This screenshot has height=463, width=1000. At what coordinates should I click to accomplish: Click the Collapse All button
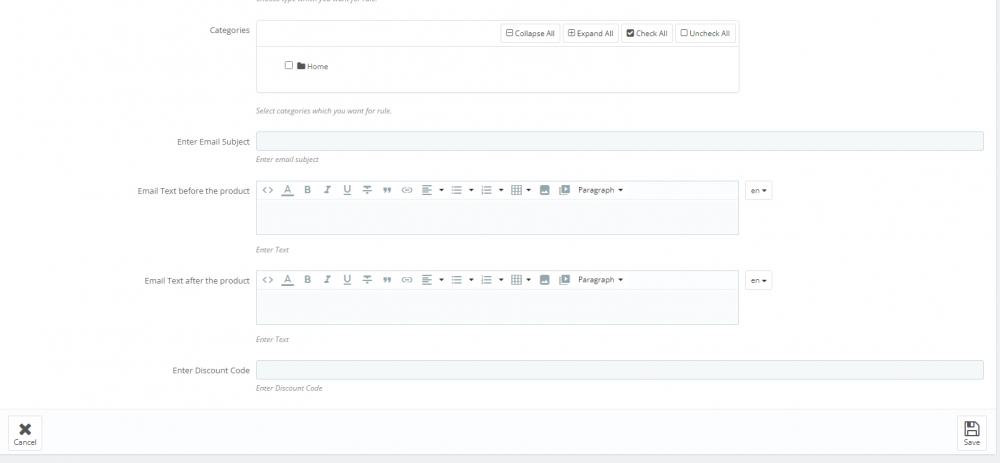click(x=531, y=33)
